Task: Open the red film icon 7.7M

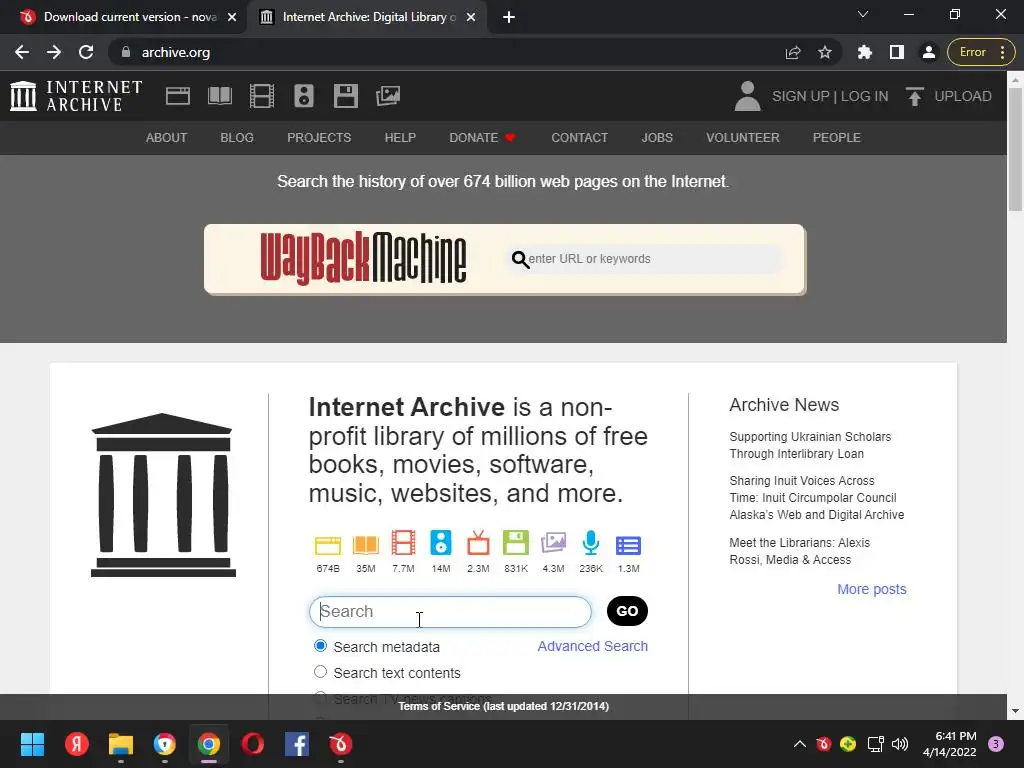Action: click(404, 543)
